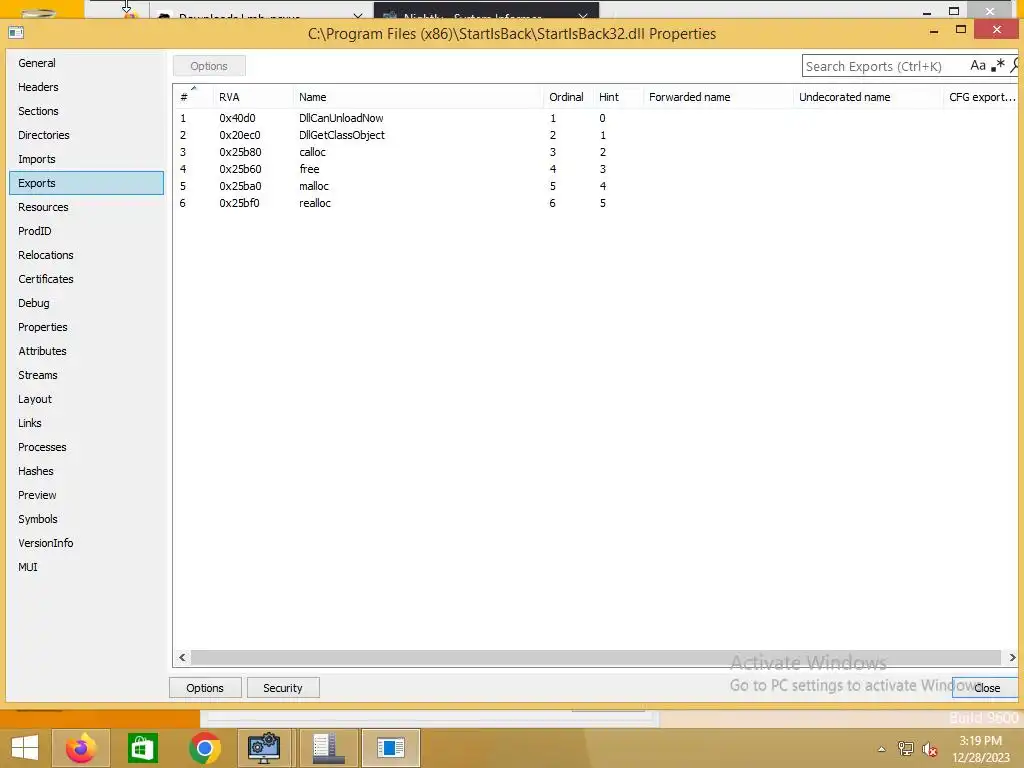1024x768 pixels.
Task: Select the DllCanUnloadNow export row
Action: tap(596, 118)
